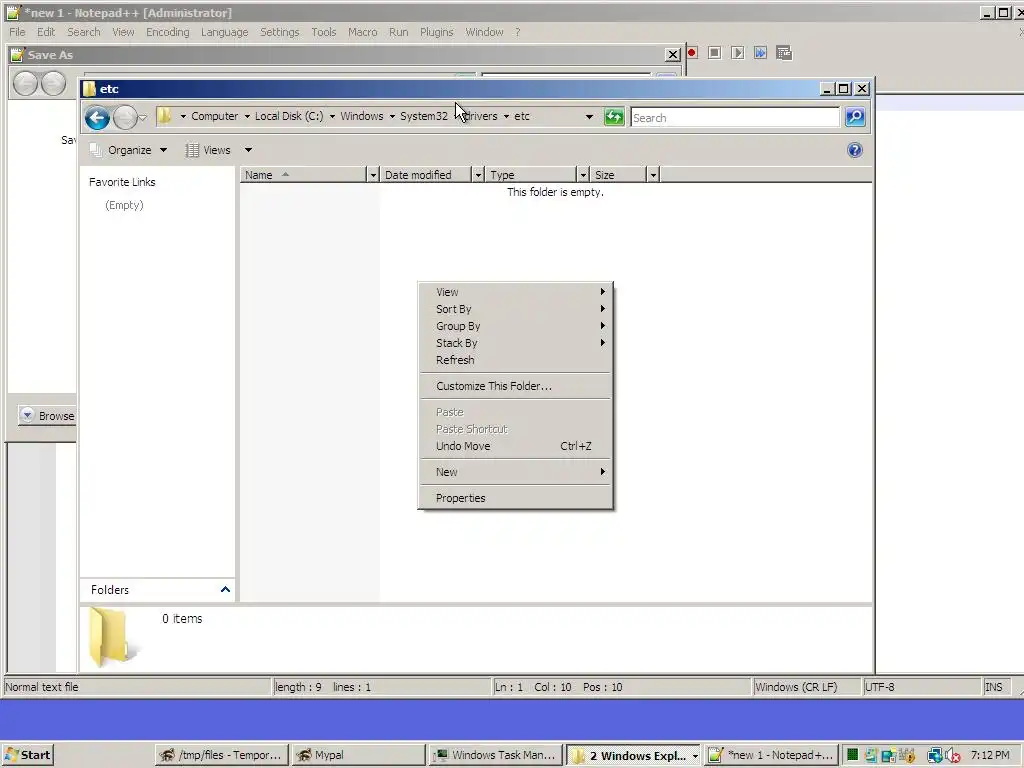Sort by Size column header
This screenshot has height=768, width=1024.
(618, 175)
